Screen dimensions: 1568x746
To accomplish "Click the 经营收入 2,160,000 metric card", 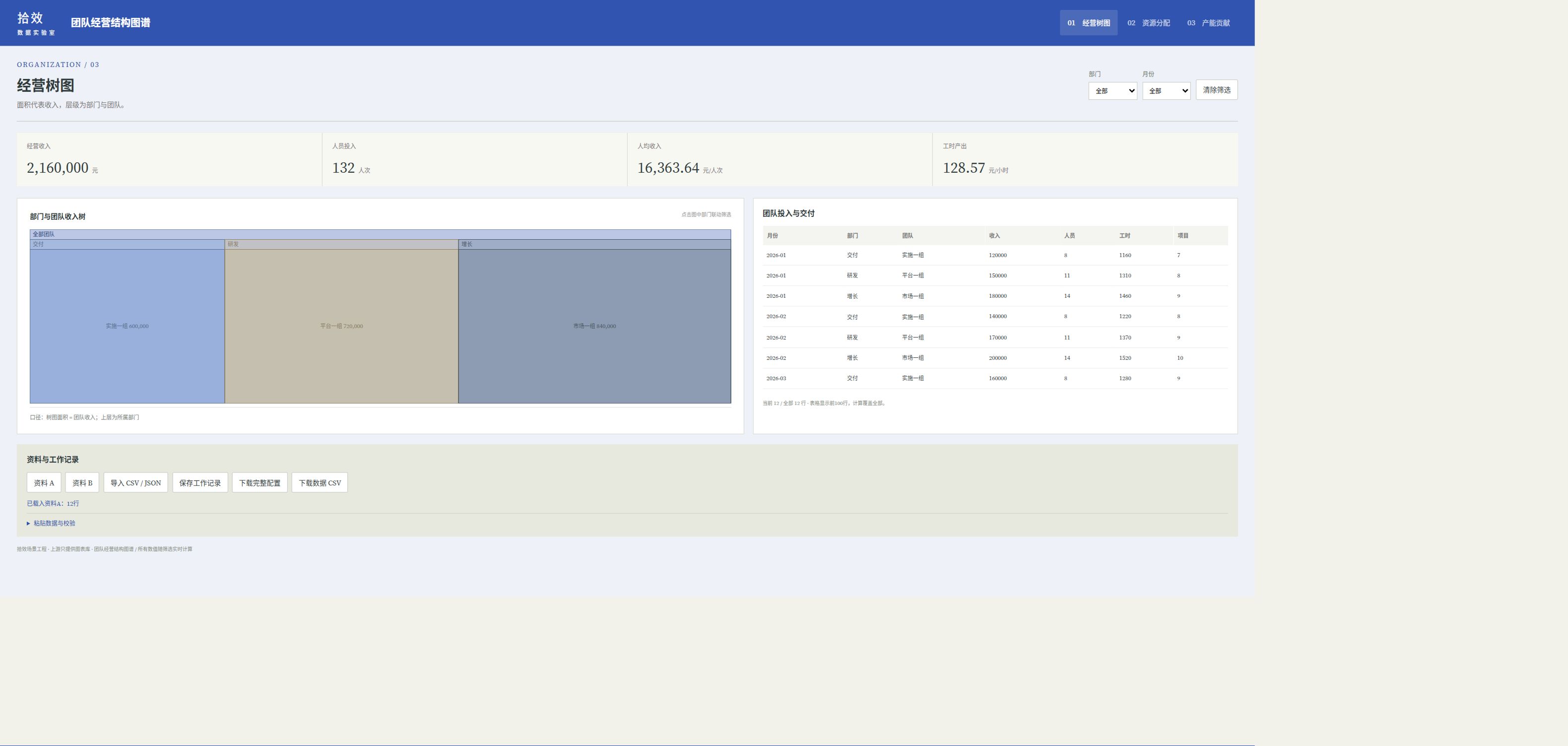I will point(169,159).
